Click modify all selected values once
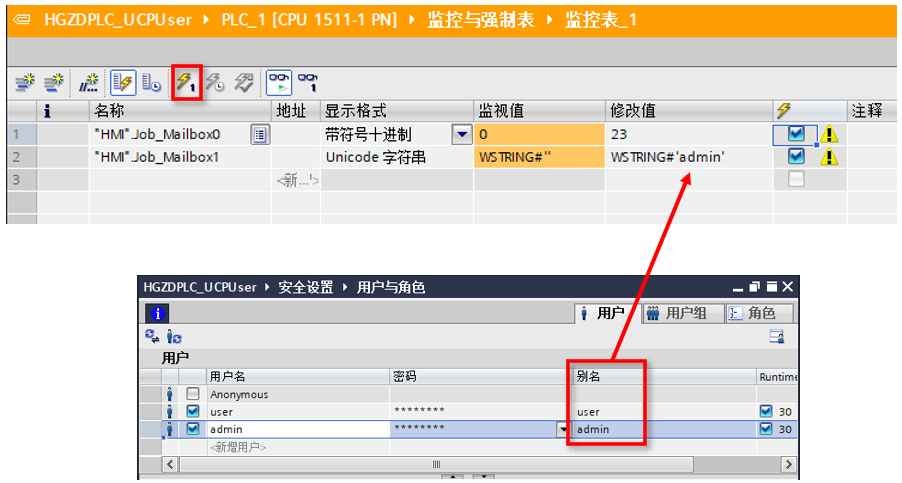 [x=186, y=83]
